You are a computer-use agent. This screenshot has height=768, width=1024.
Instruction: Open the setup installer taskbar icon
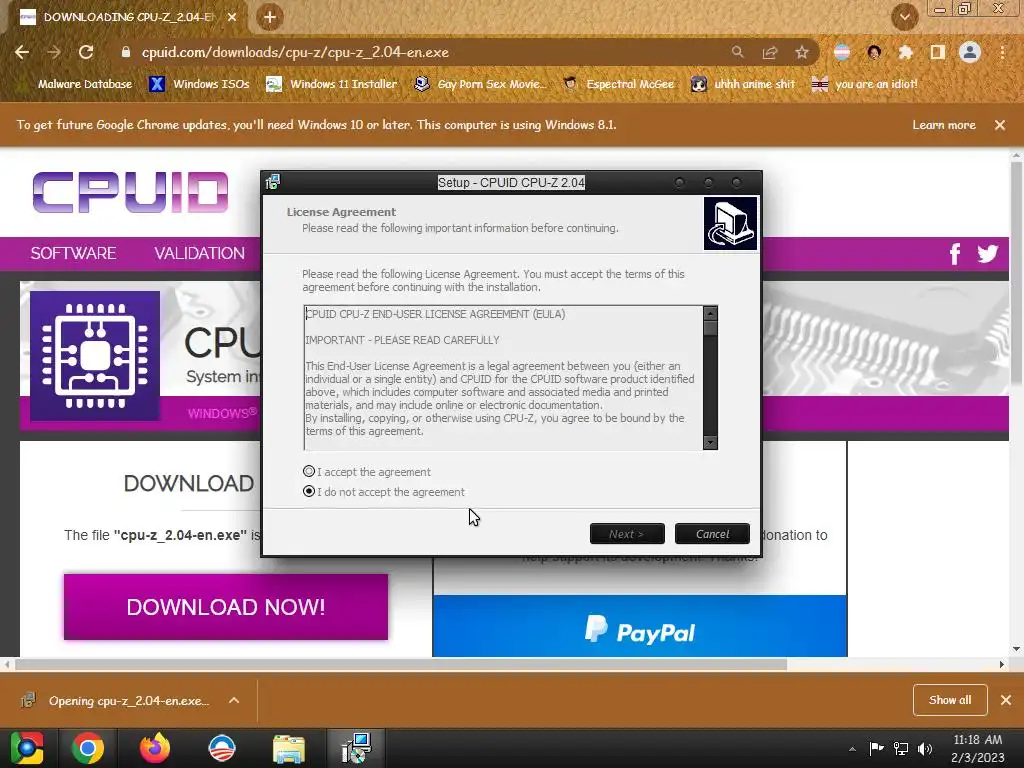click(356, 748)
